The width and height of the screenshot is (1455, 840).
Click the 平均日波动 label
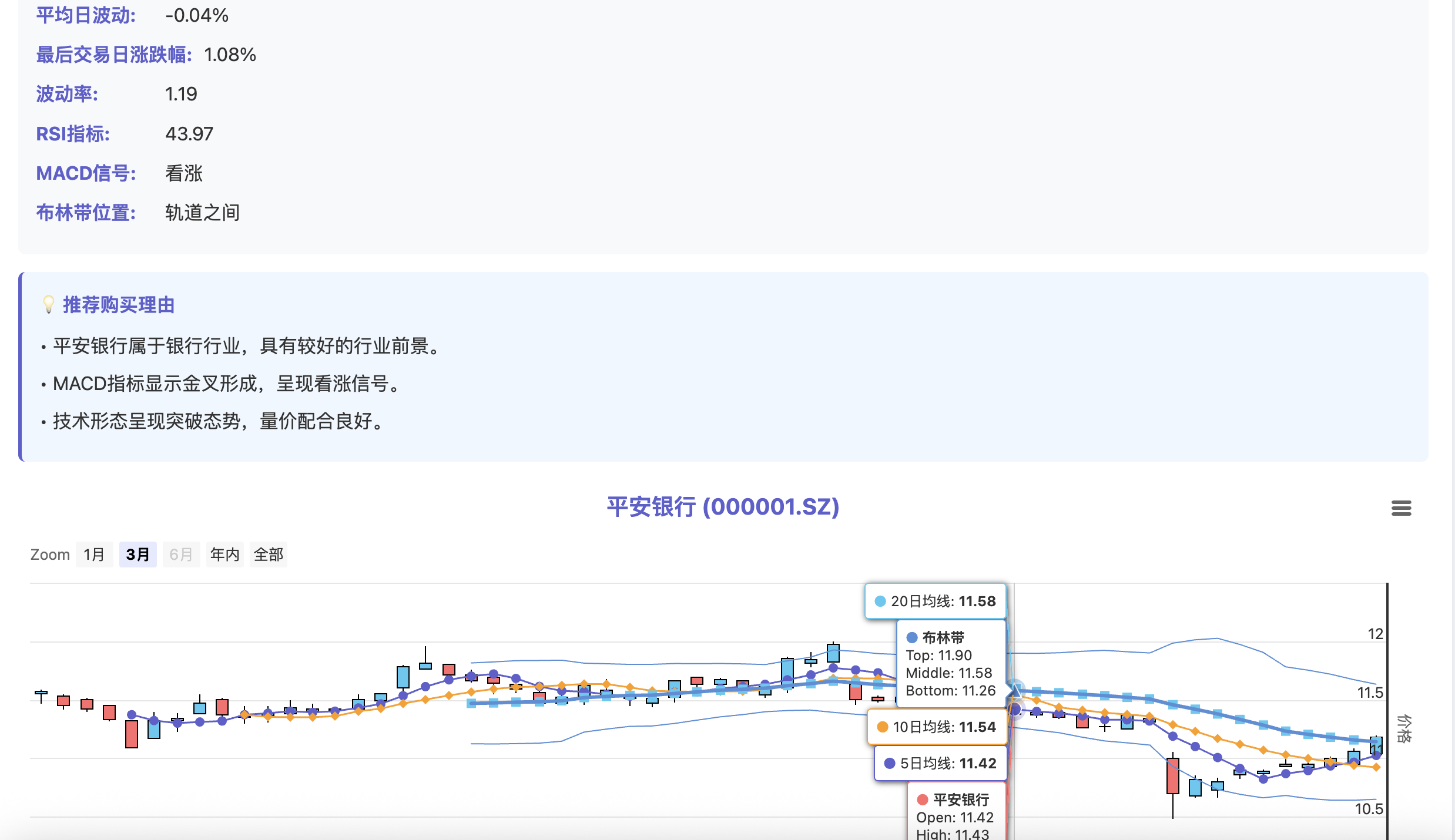86,15
